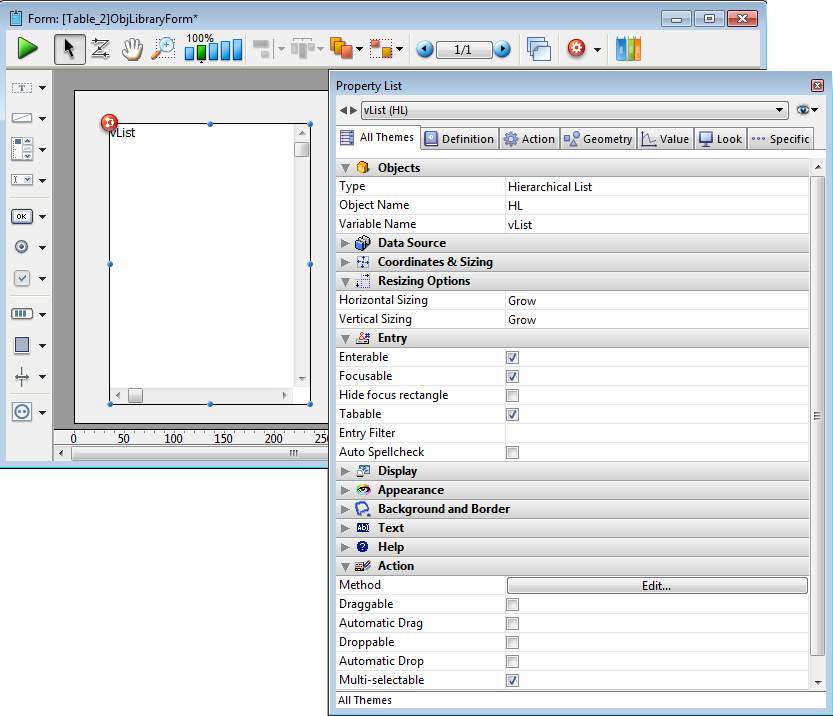Image resolution: width=833 pixels, height=716 pixels.
Task: Click the next page arrow button
Action: coord(502,49)
